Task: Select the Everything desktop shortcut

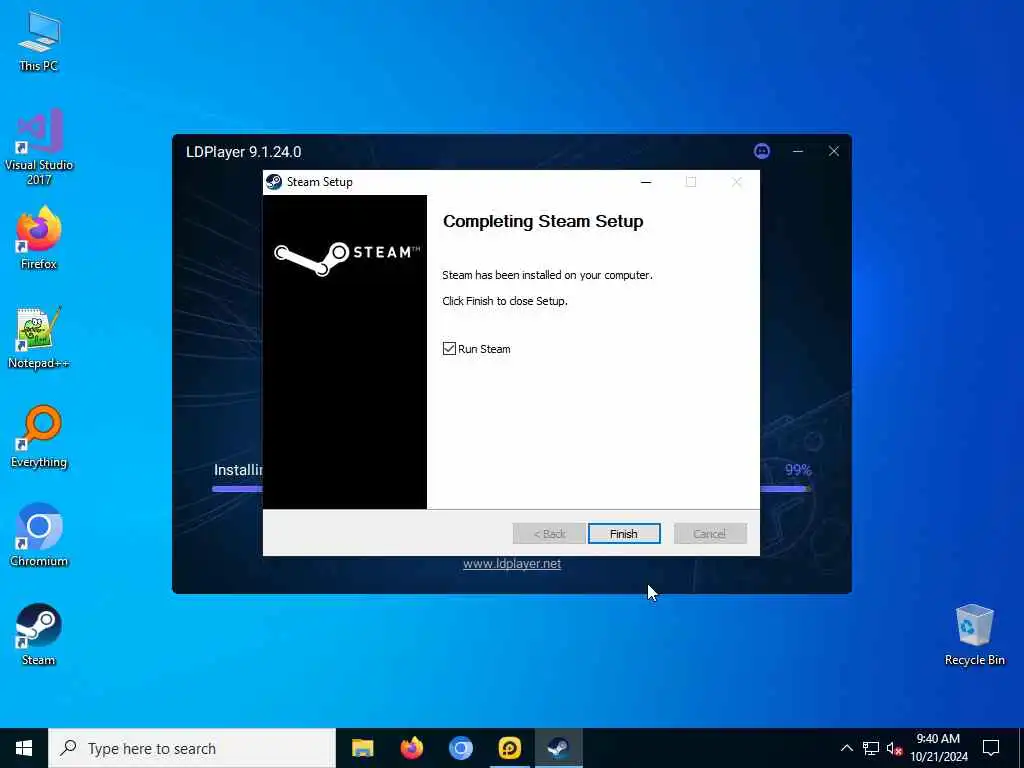Action: pyautogui.click(x=39, y=436)
